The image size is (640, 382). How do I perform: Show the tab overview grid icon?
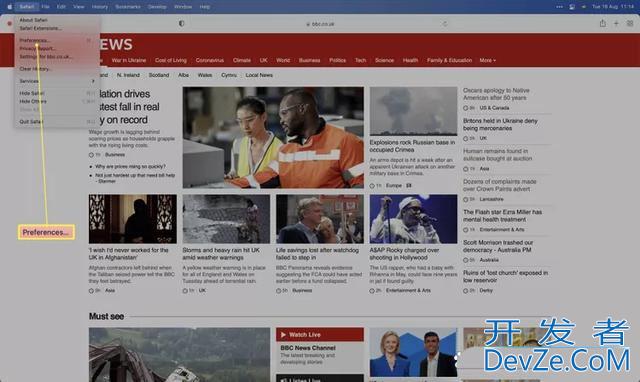pyautogui.click(x=630, y=24)
